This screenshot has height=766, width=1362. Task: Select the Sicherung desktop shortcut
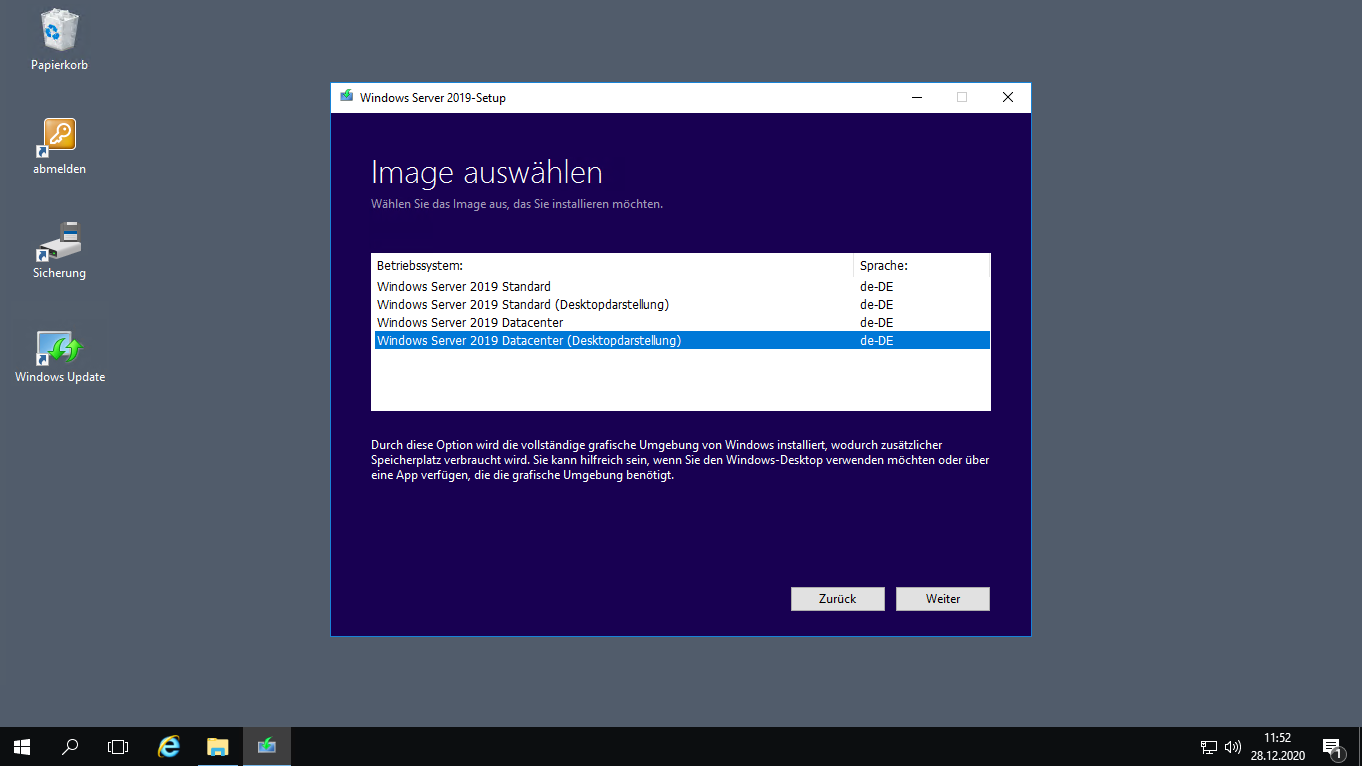click(59, 250)
